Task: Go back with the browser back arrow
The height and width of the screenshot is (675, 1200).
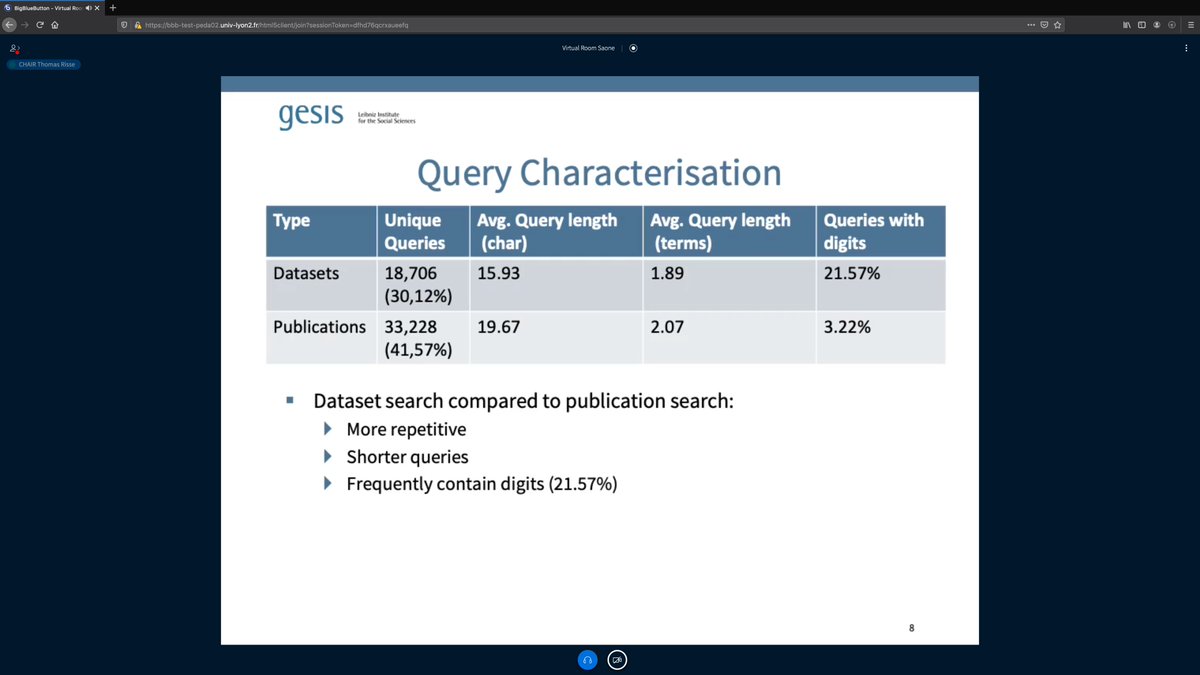Action: 9,25
